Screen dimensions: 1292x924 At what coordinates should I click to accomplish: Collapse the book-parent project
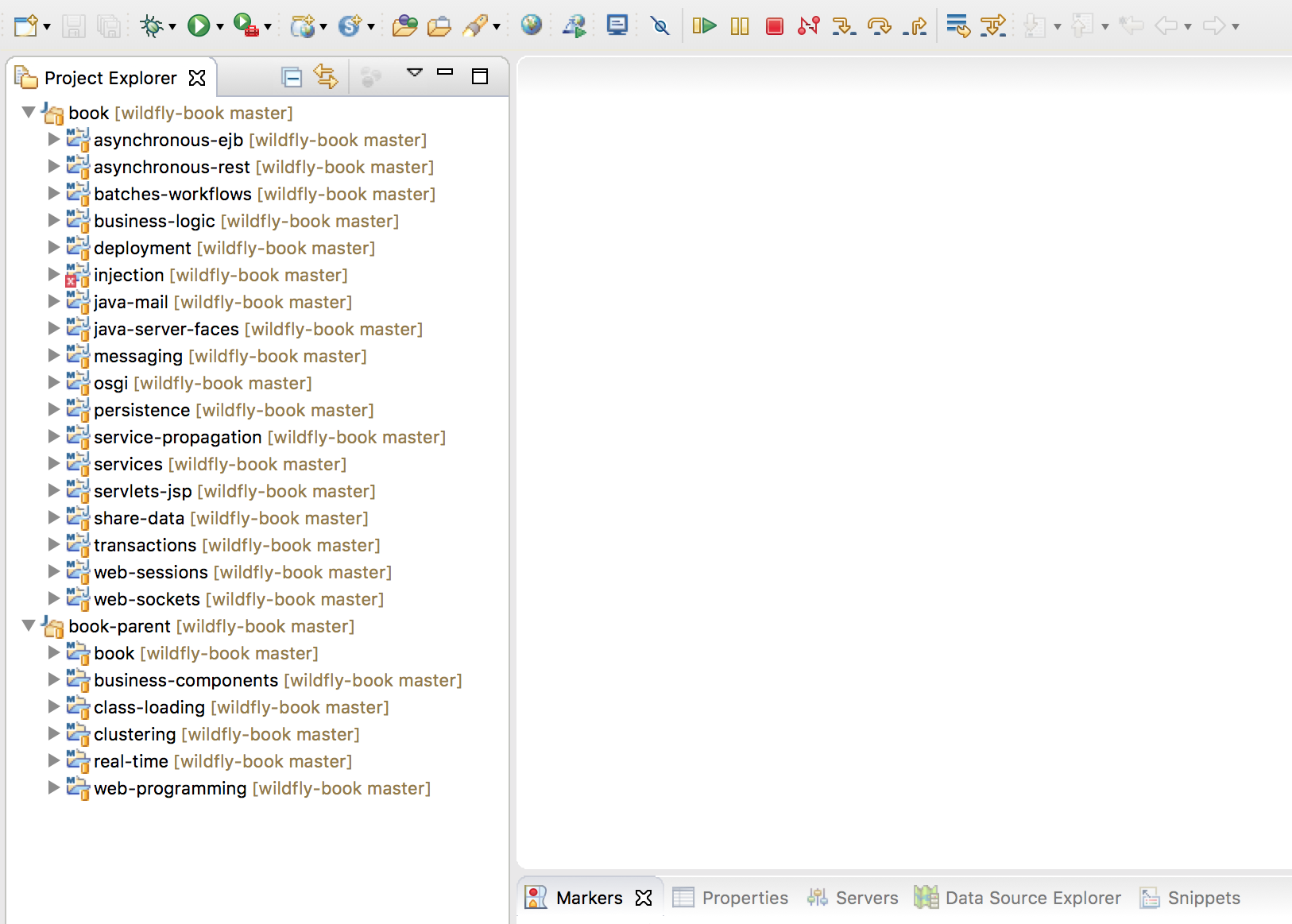[29, 625]
